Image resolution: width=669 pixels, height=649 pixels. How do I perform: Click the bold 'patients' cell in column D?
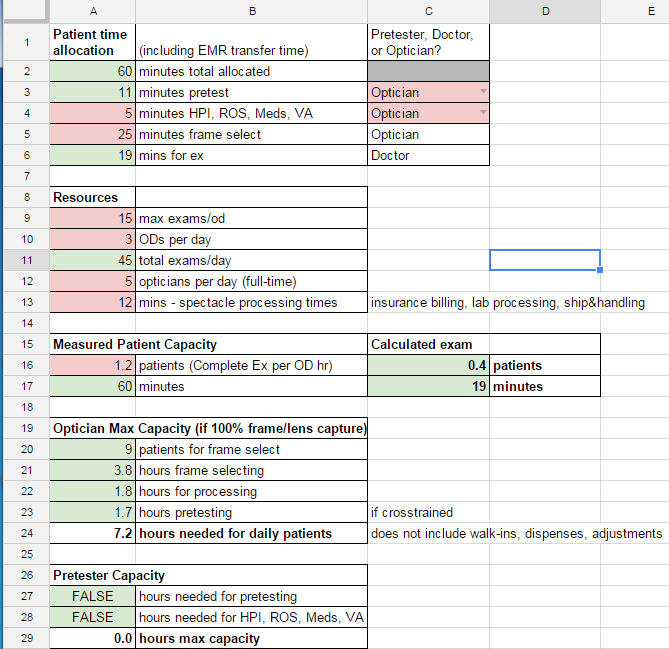pos(545,365)
